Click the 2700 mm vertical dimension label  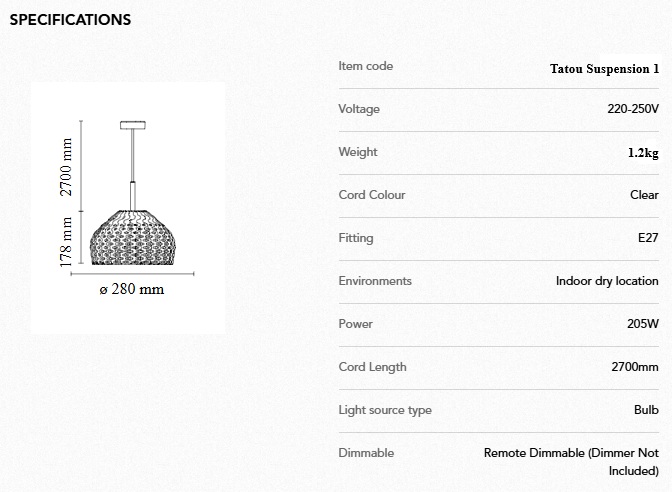pos(67,166)
